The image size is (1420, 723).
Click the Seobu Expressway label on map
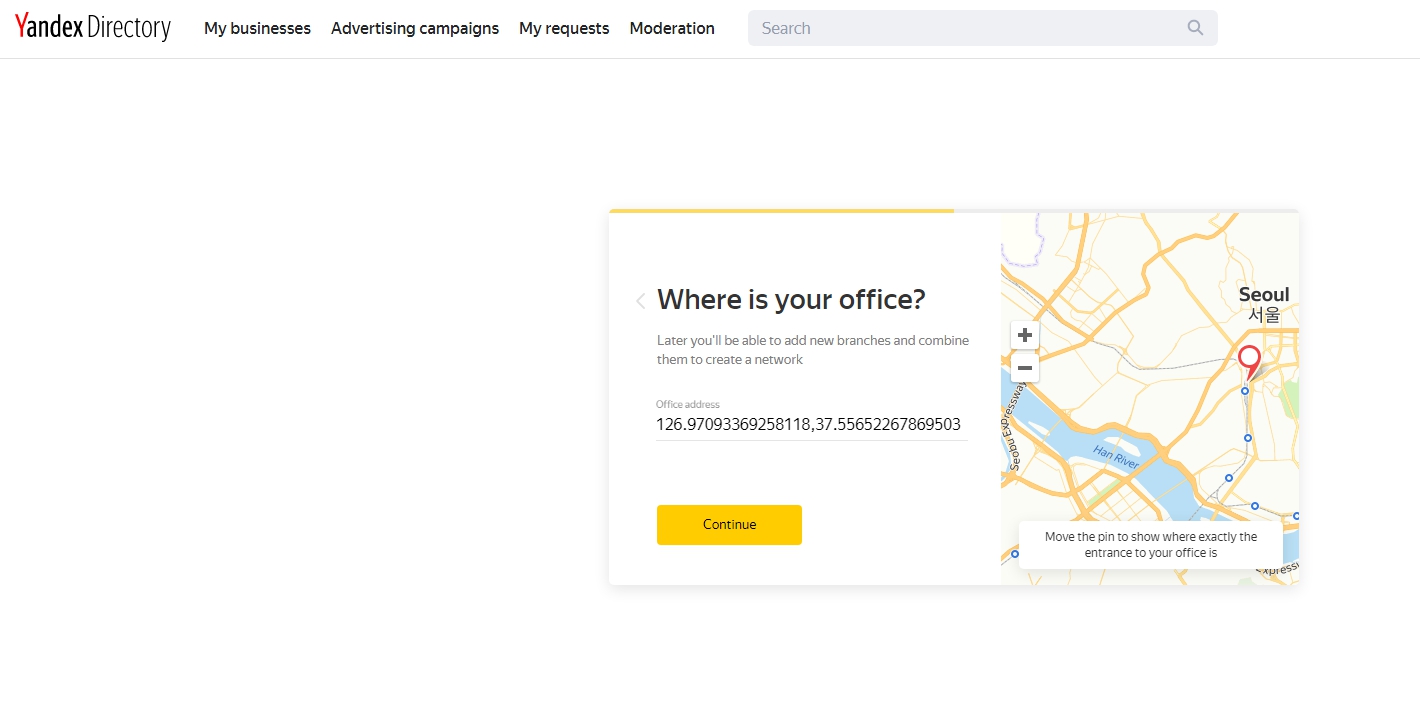[x=1014, y=428]
